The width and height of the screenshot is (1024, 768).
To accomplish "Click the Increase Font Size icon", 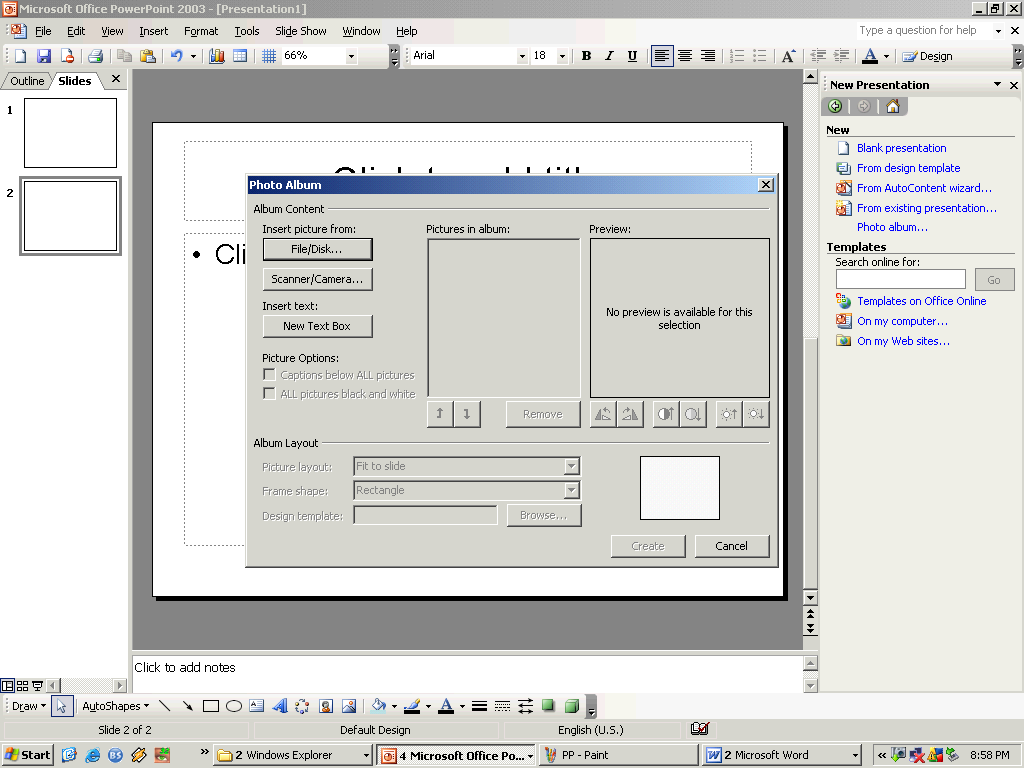I will pyautogui.click(x=788, y=56).
